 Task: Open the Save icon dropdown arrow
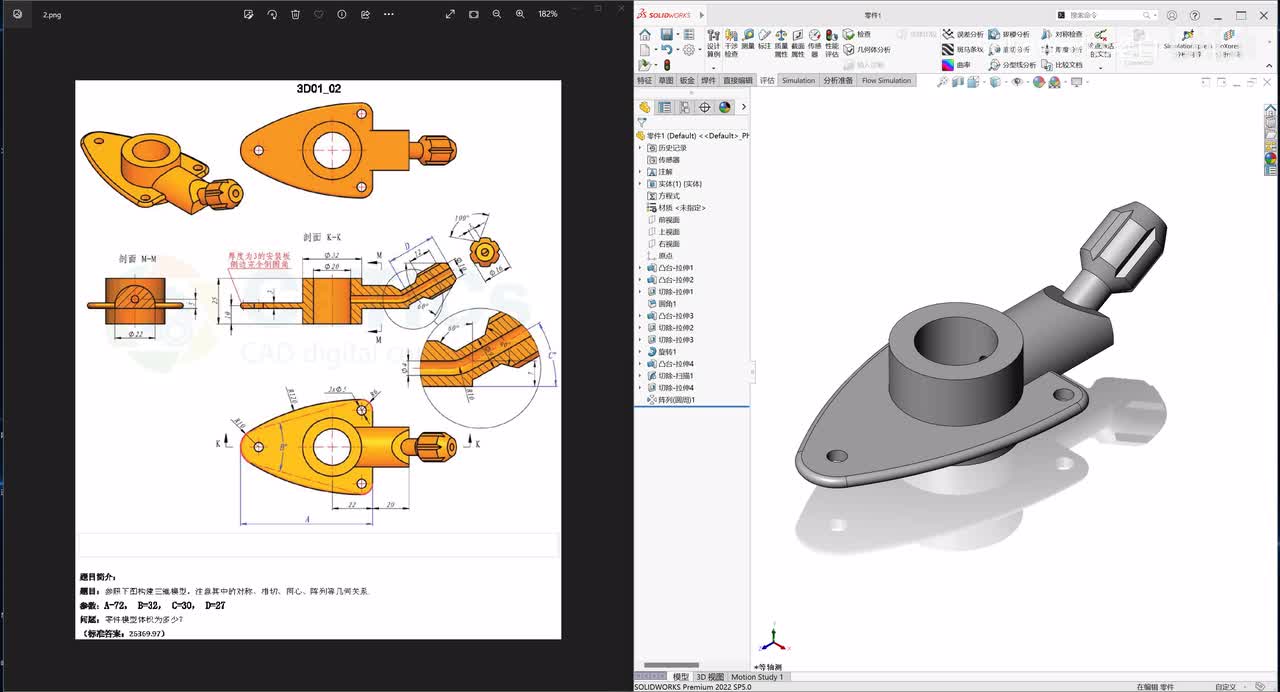click(677, 35)
